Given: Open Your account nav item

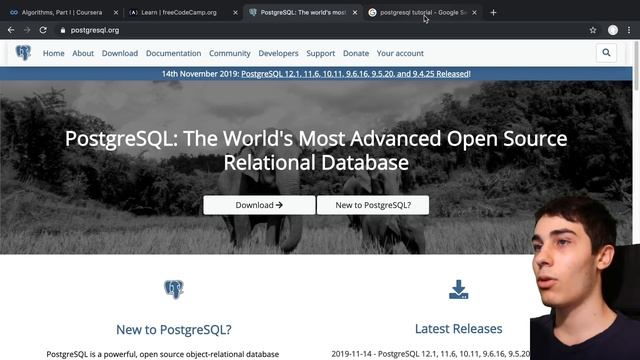Looking at the screenshot, I should pos(400,53).
